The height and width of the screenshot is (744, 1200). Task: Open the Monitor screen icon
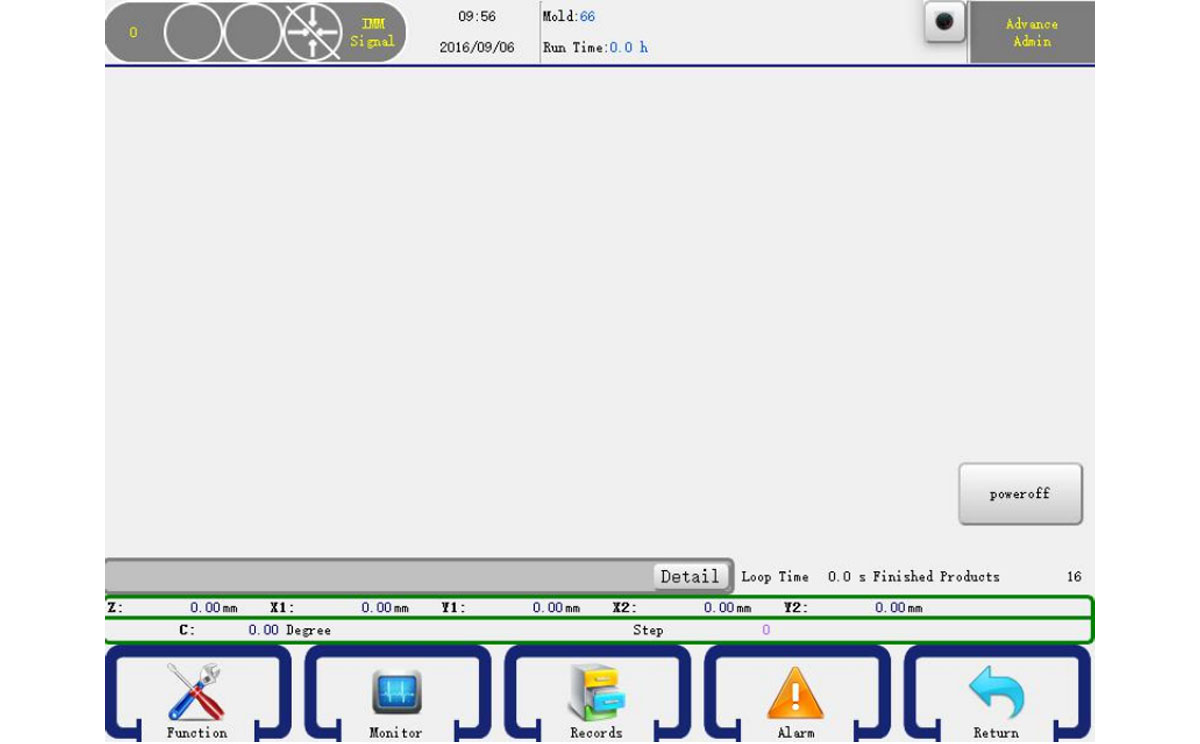click(x=397, y=692)
